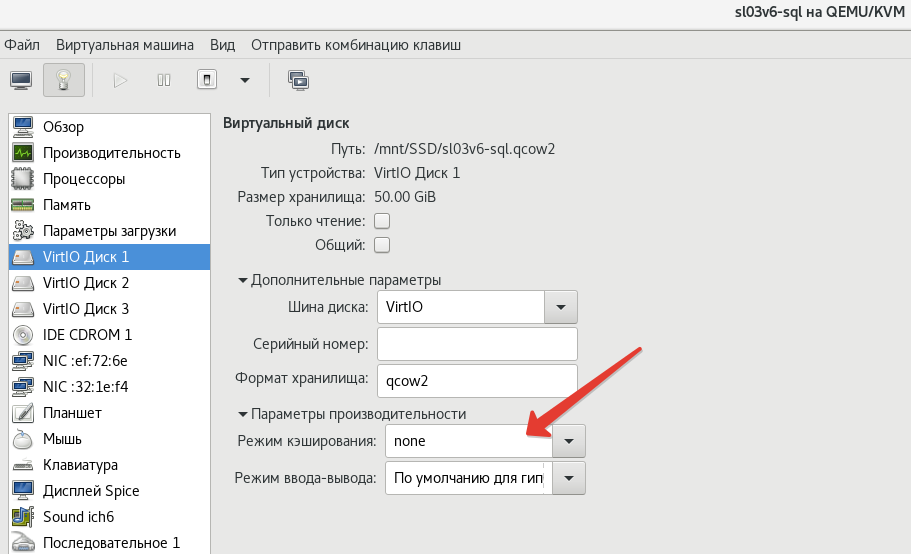Enable the Только чтение checkbox
This screenshot has height=554, width=911.
(x=382, y=221)
